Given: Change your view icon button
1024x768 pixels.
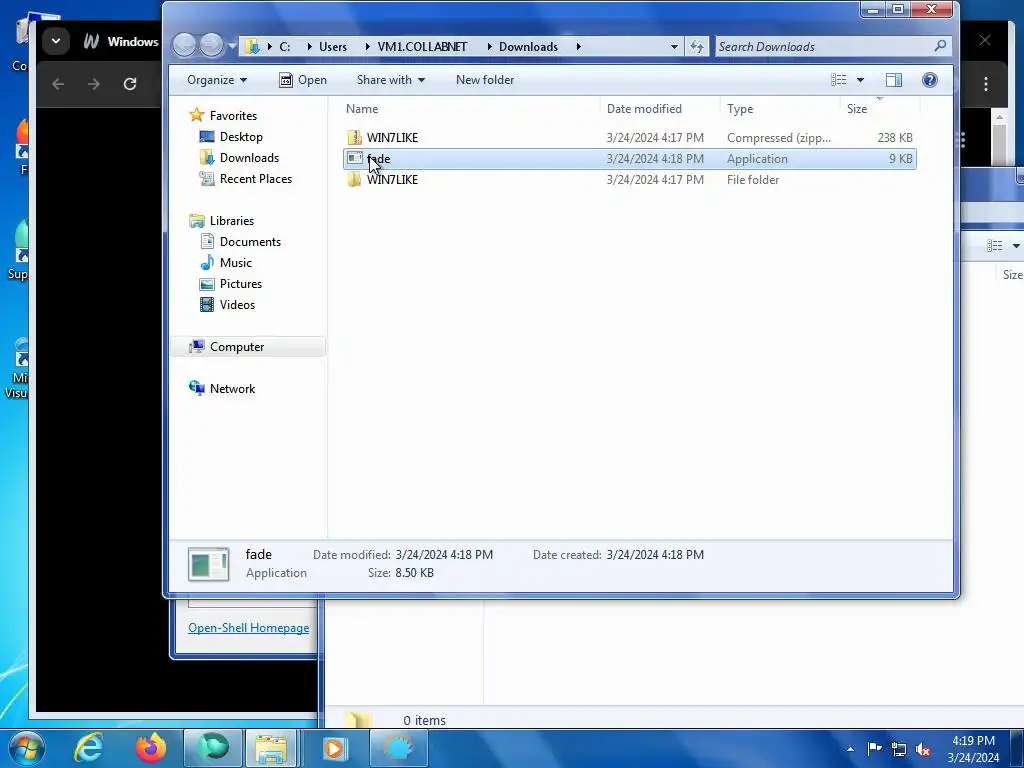Looking at the screenshot, I should pos(839,80).
